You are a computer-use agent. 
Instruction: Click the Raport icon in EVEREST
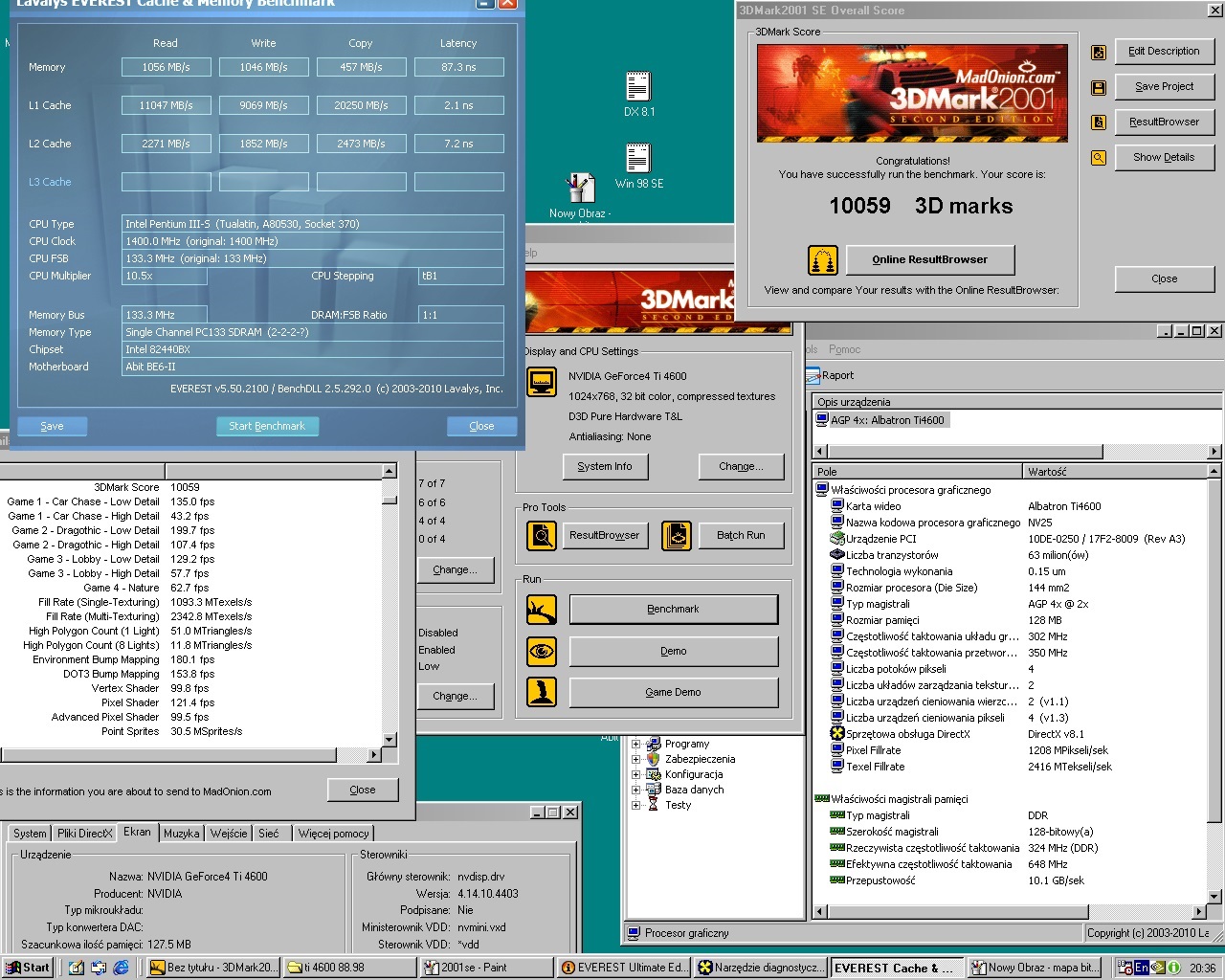pos(813,375)
